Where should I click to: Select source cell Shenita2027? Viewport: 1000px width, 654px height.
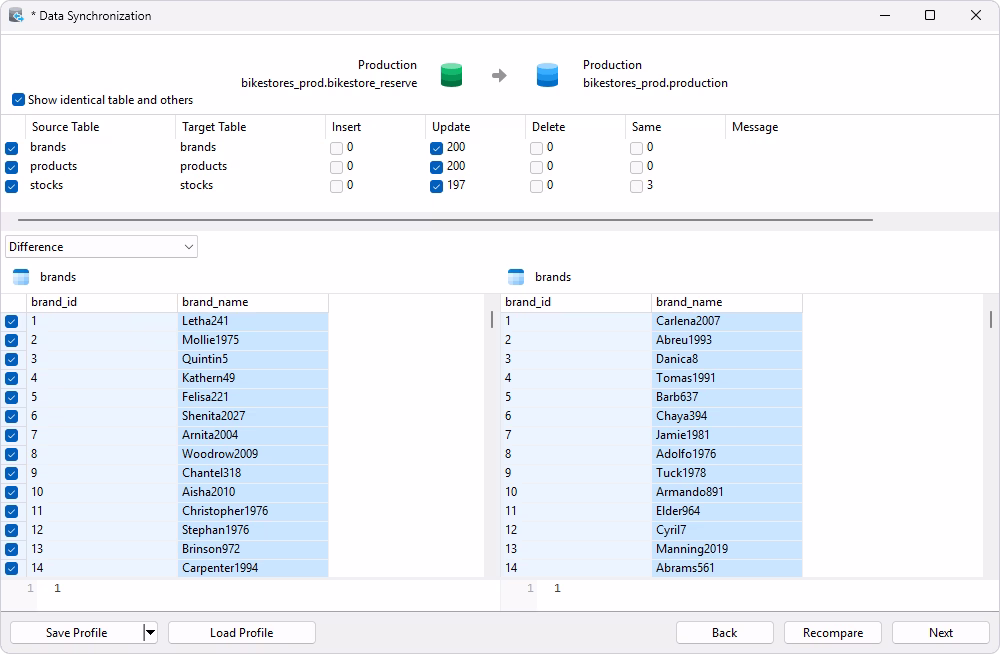(x=253, y=416)
